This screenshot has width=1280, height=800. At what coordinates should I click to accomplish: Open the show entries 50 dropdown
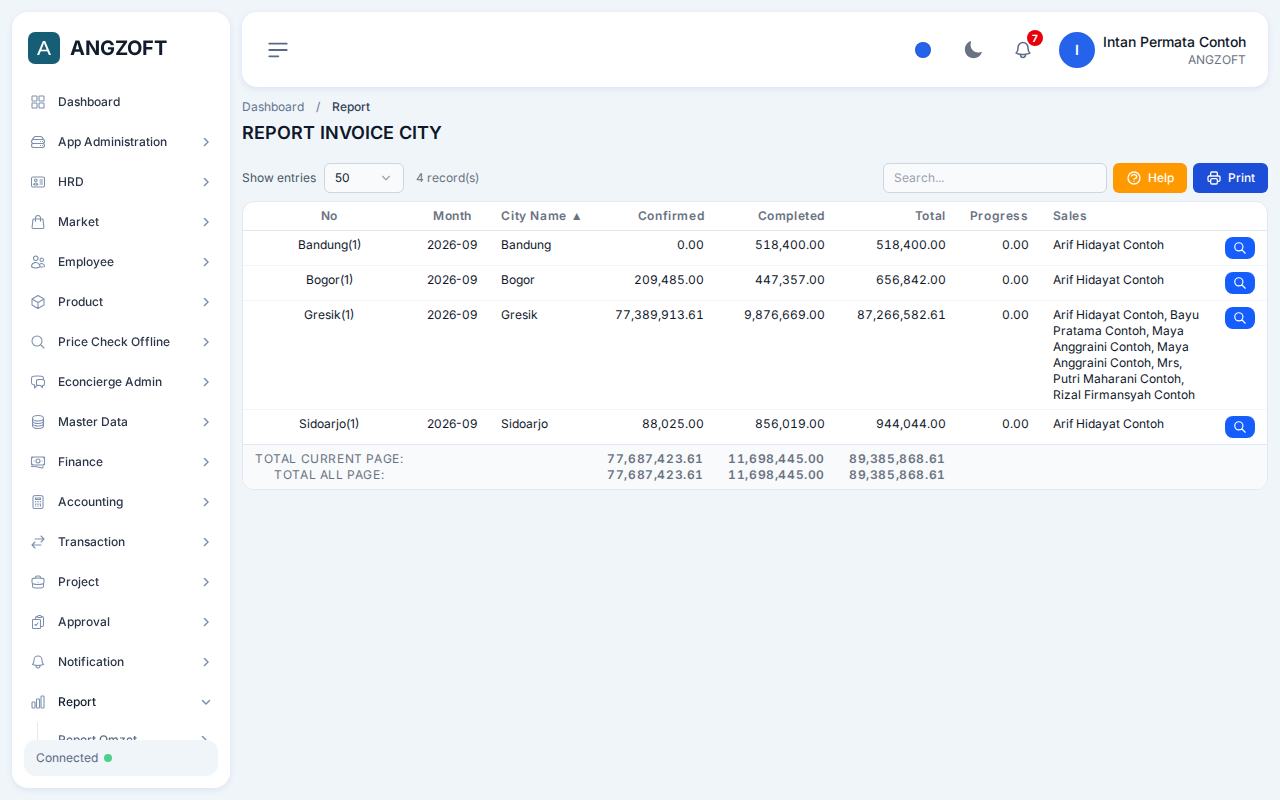(364, 178)
